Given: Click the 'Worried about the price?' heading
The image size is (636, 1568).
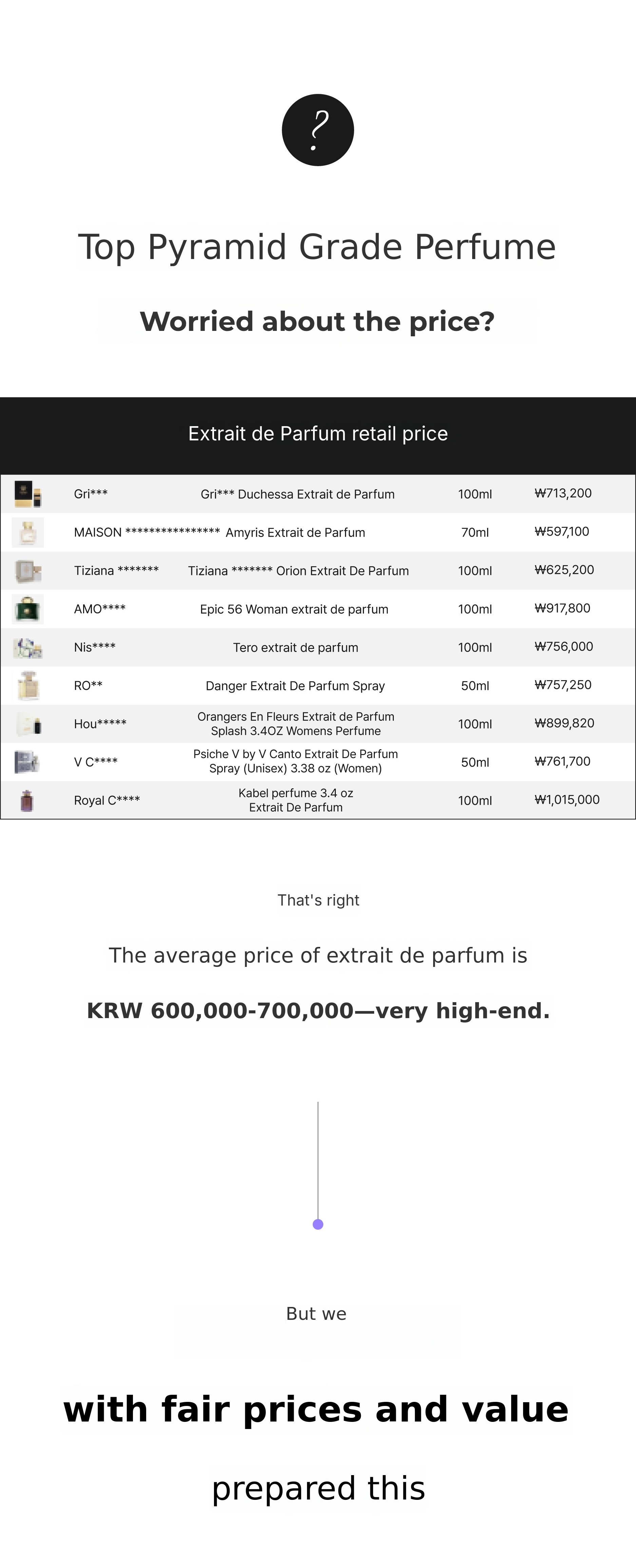Looking at the screenshot, I should 317,321.
